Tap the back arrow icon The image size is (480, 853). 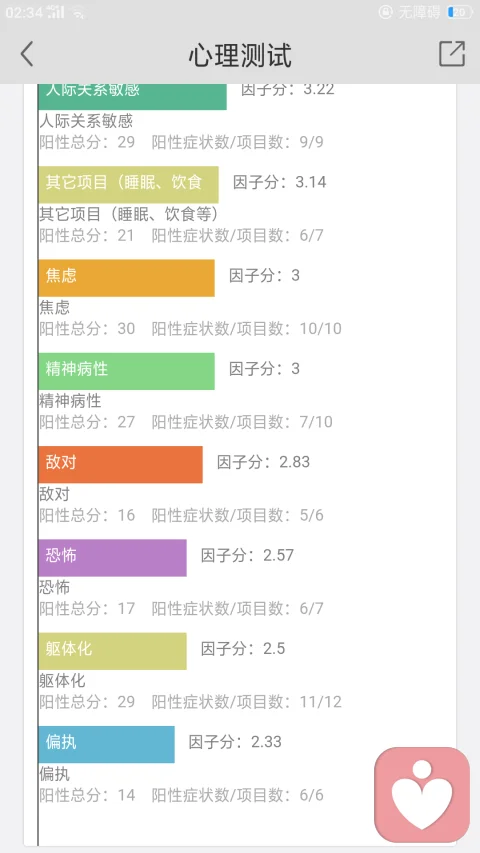point(27,54)
